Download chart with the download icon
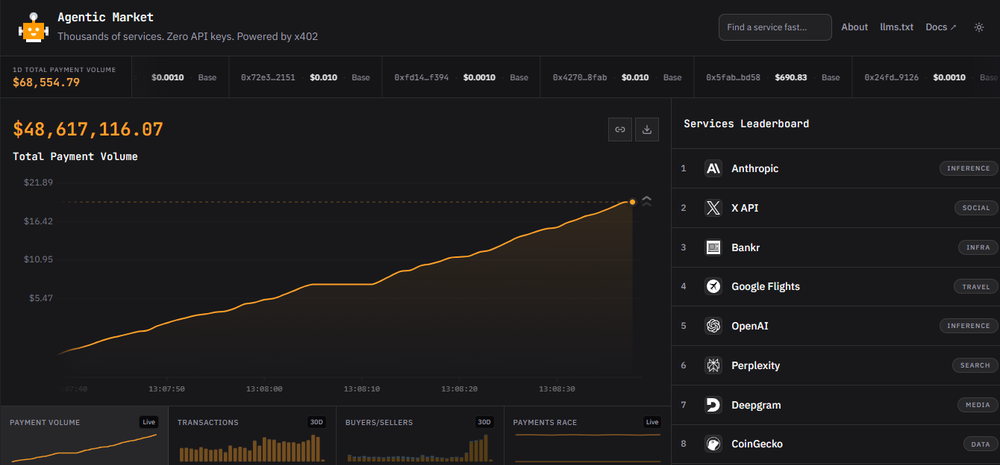Image resolution: width=1000 pixels, height=465 pixels. (647, 129)
